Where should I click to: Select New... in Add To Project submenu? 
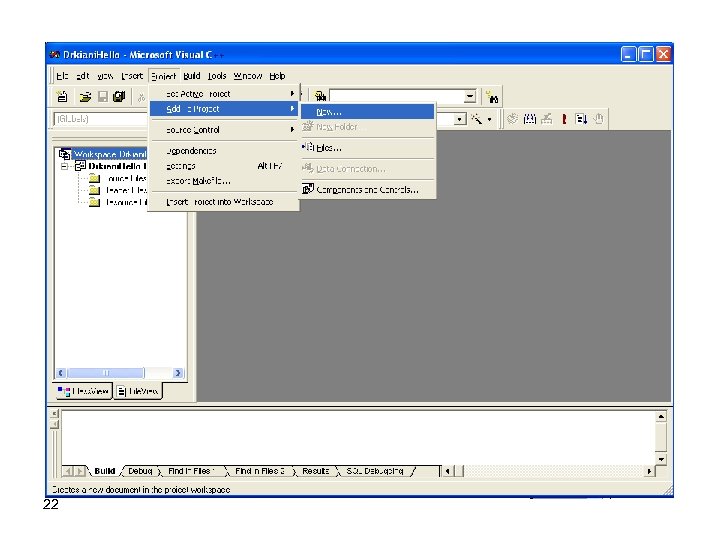367,112
